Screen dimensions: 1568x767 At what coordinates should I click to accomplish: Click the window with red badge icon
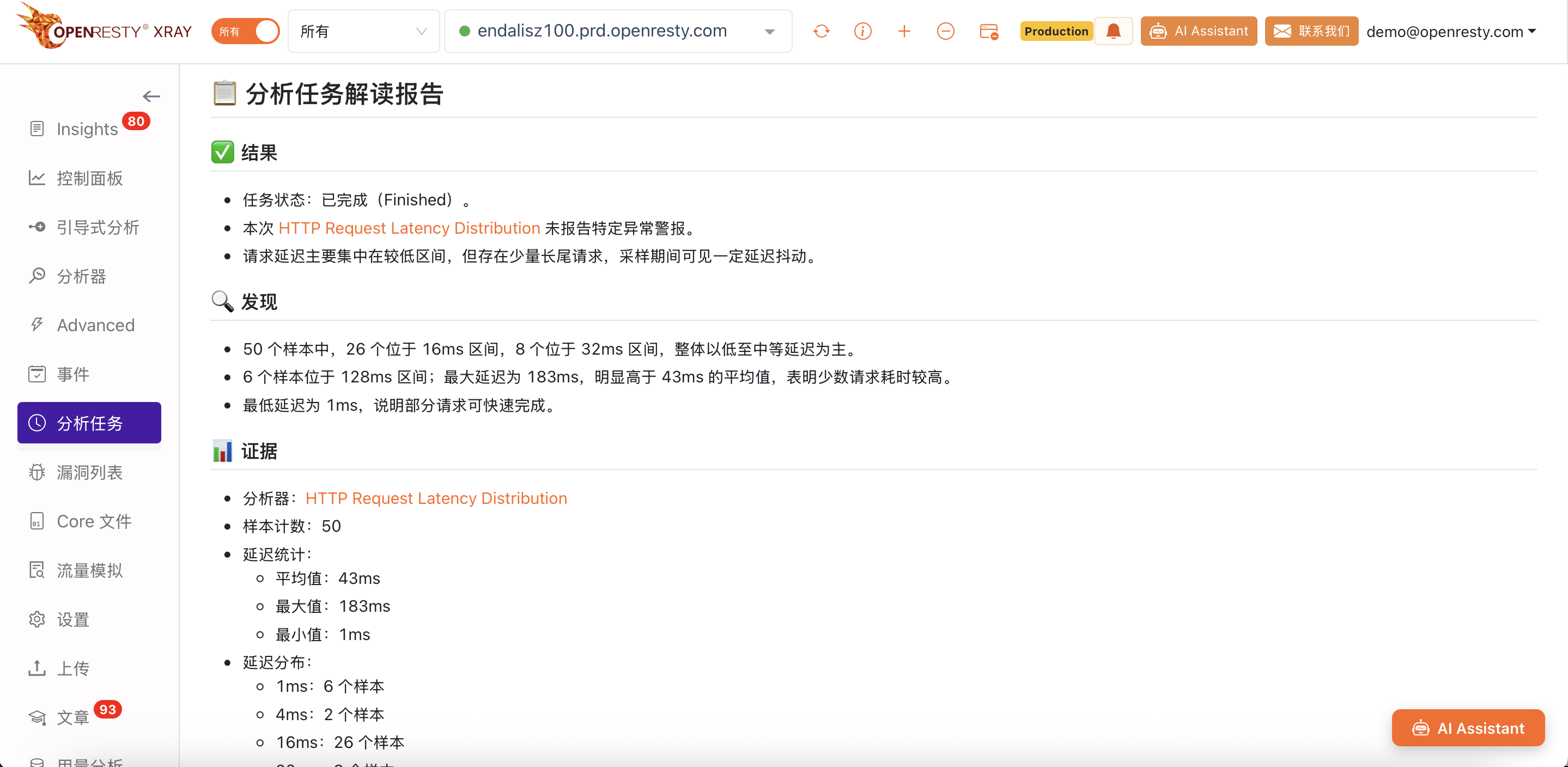[988, 31]
